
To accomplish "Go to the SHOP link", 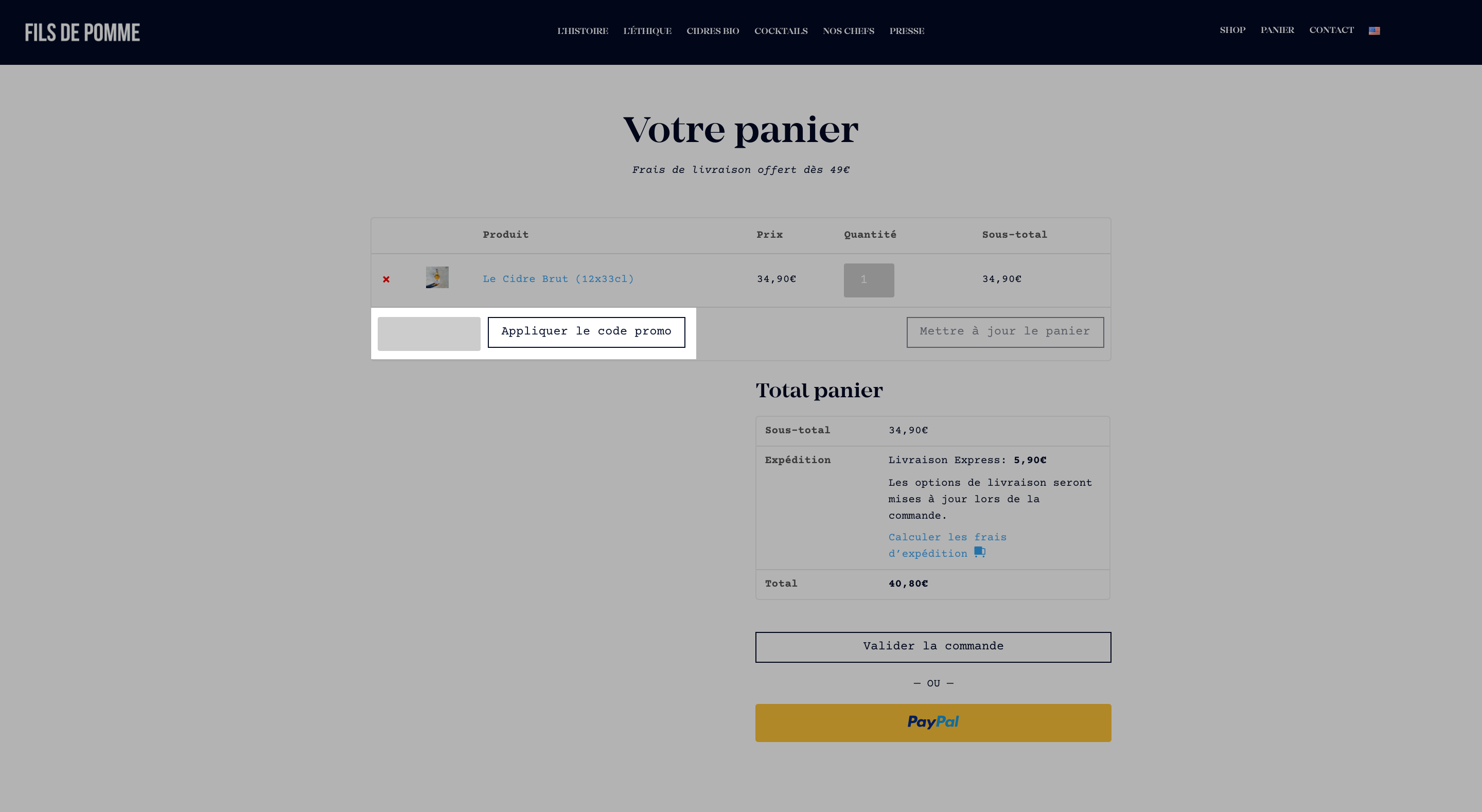I will pyautogui.click(x=1232, y=30).
